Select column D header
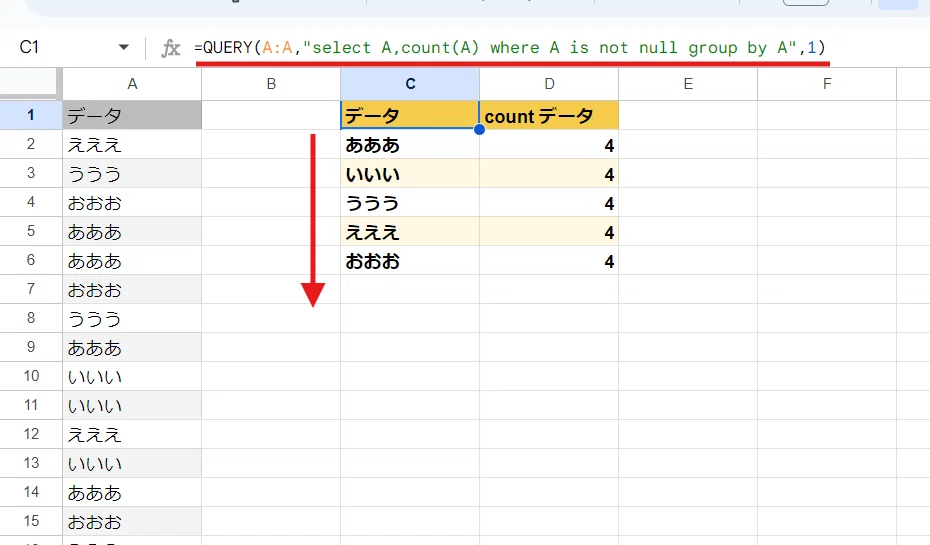930x545 pixels. (549, 84)
